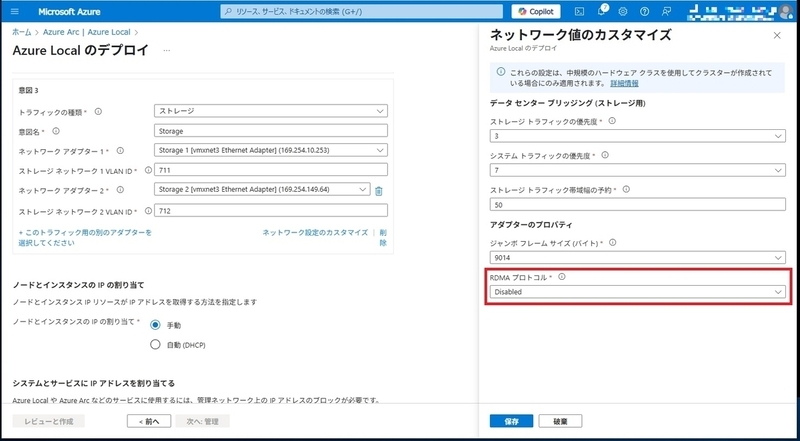Click the disabled レビューと作成 button
This screenshot has height=441, width=800.
[49, 421]
